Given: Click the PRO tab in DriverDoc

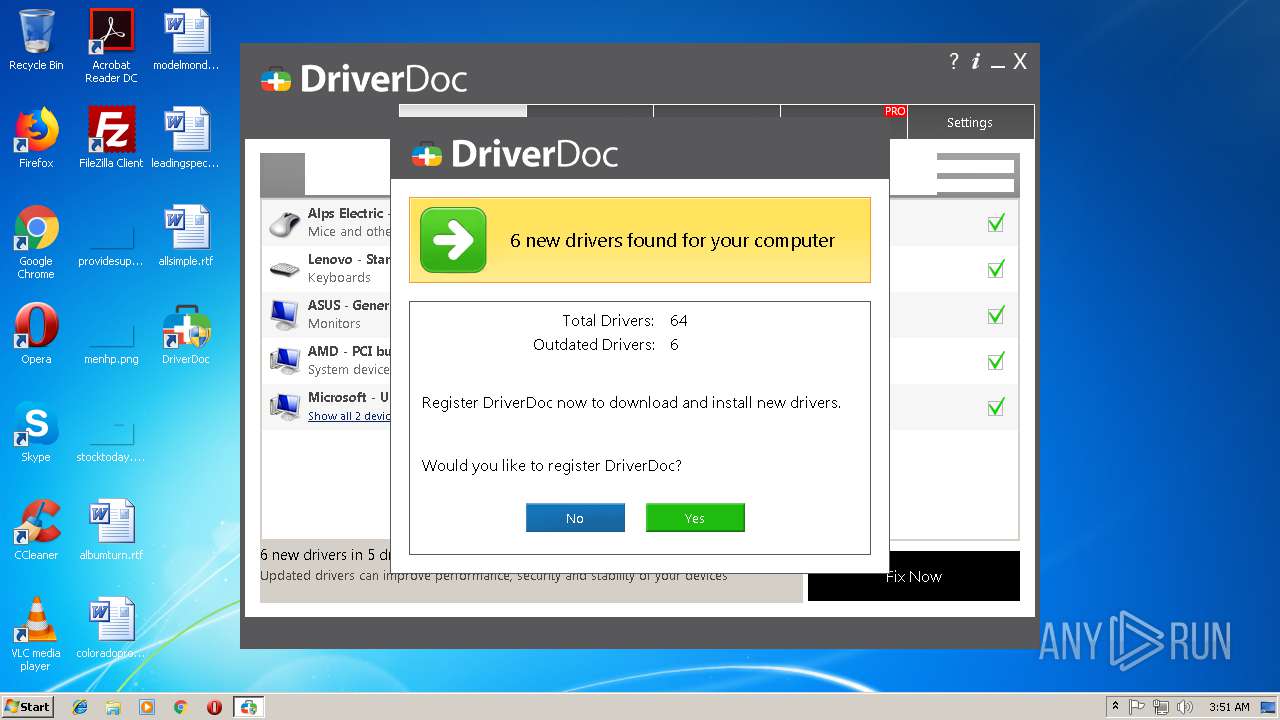Looking at the screenshot, I should pos(844,122).
